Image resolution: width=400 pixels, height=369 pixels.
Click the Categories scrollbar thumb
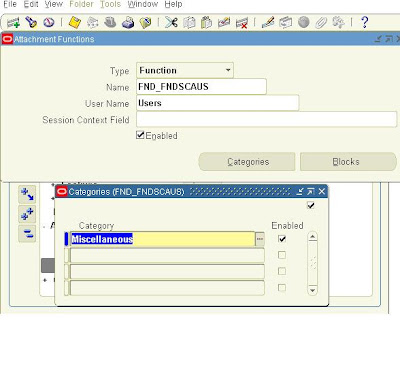[x=313, y=262]
